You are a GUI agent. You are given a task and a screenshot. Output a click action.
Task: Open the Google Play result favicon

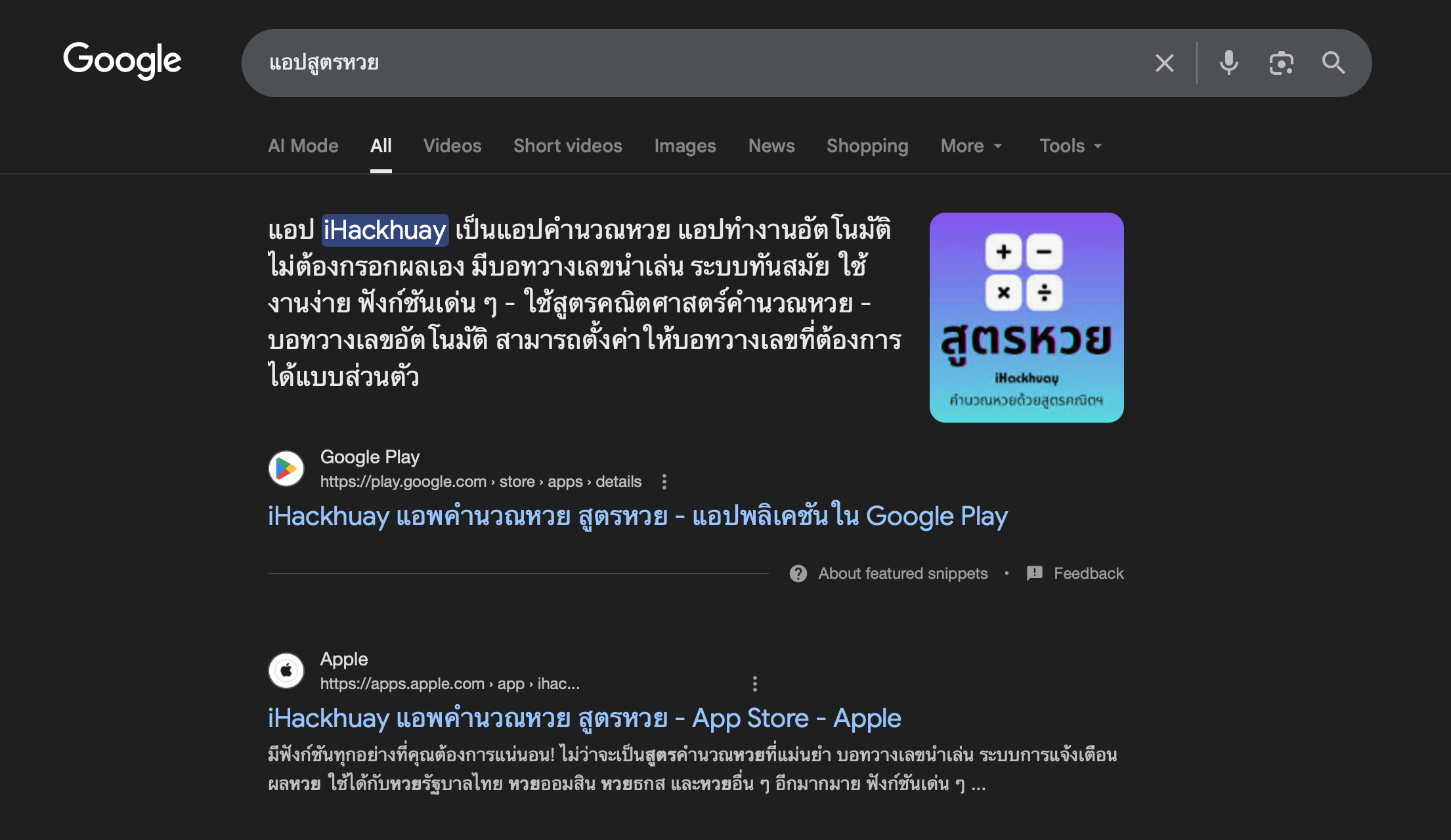286,469
